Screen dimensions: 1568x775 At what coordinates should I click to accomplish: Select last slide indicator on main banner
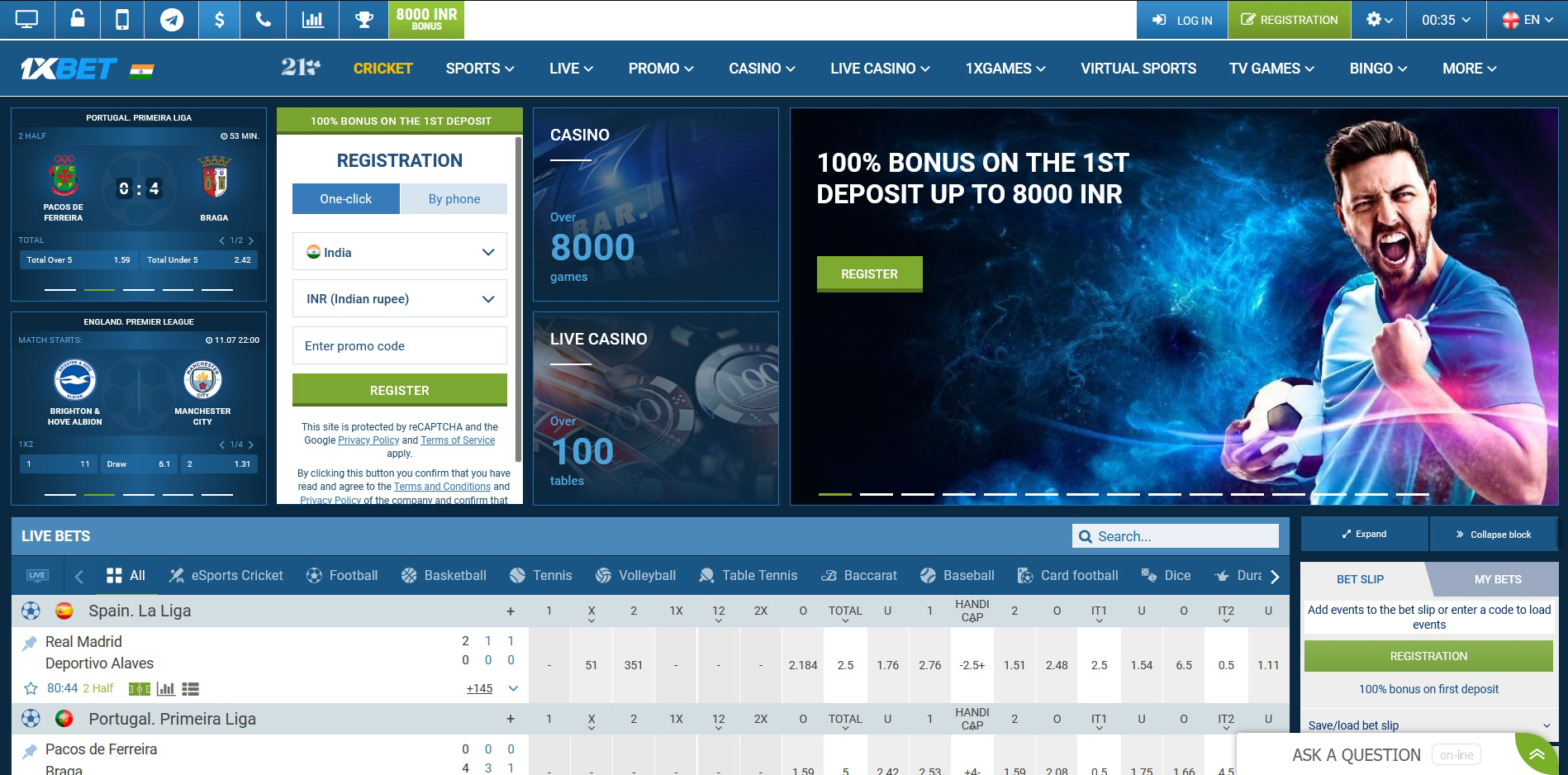1413,493
